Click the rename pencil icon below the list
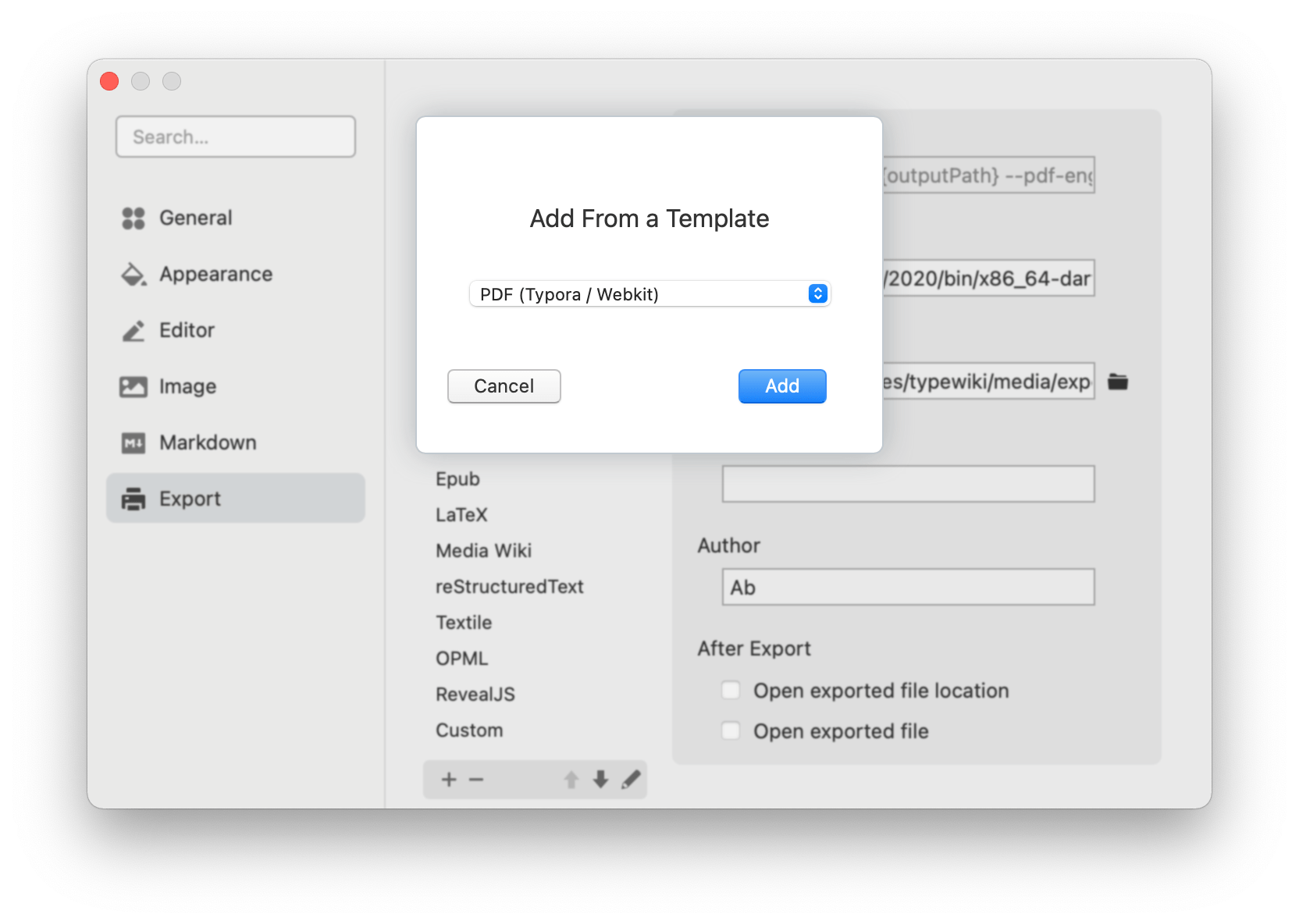This screenshot has height=924, width=1299. point(632,780)
